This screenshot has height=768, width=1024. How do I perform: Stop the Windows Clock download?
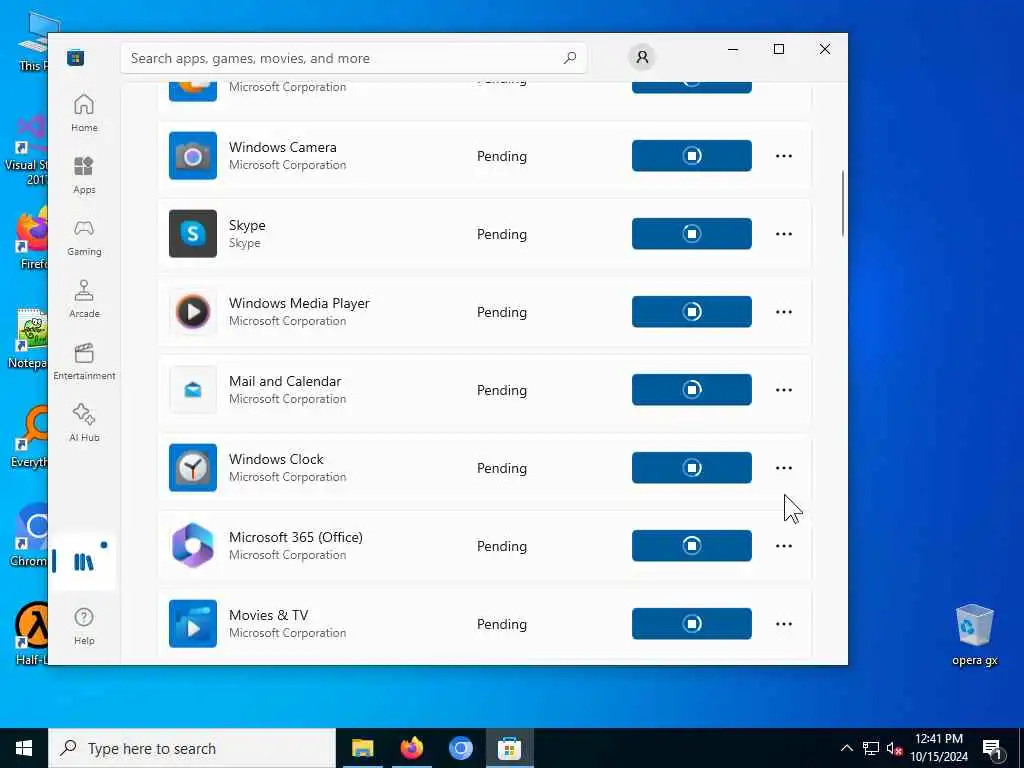click(692, 468)
